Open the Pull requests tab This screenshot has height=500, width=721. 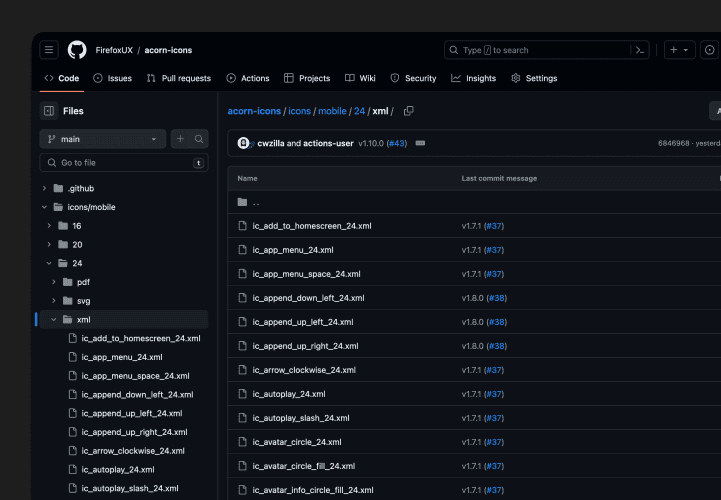click(179, 78)
